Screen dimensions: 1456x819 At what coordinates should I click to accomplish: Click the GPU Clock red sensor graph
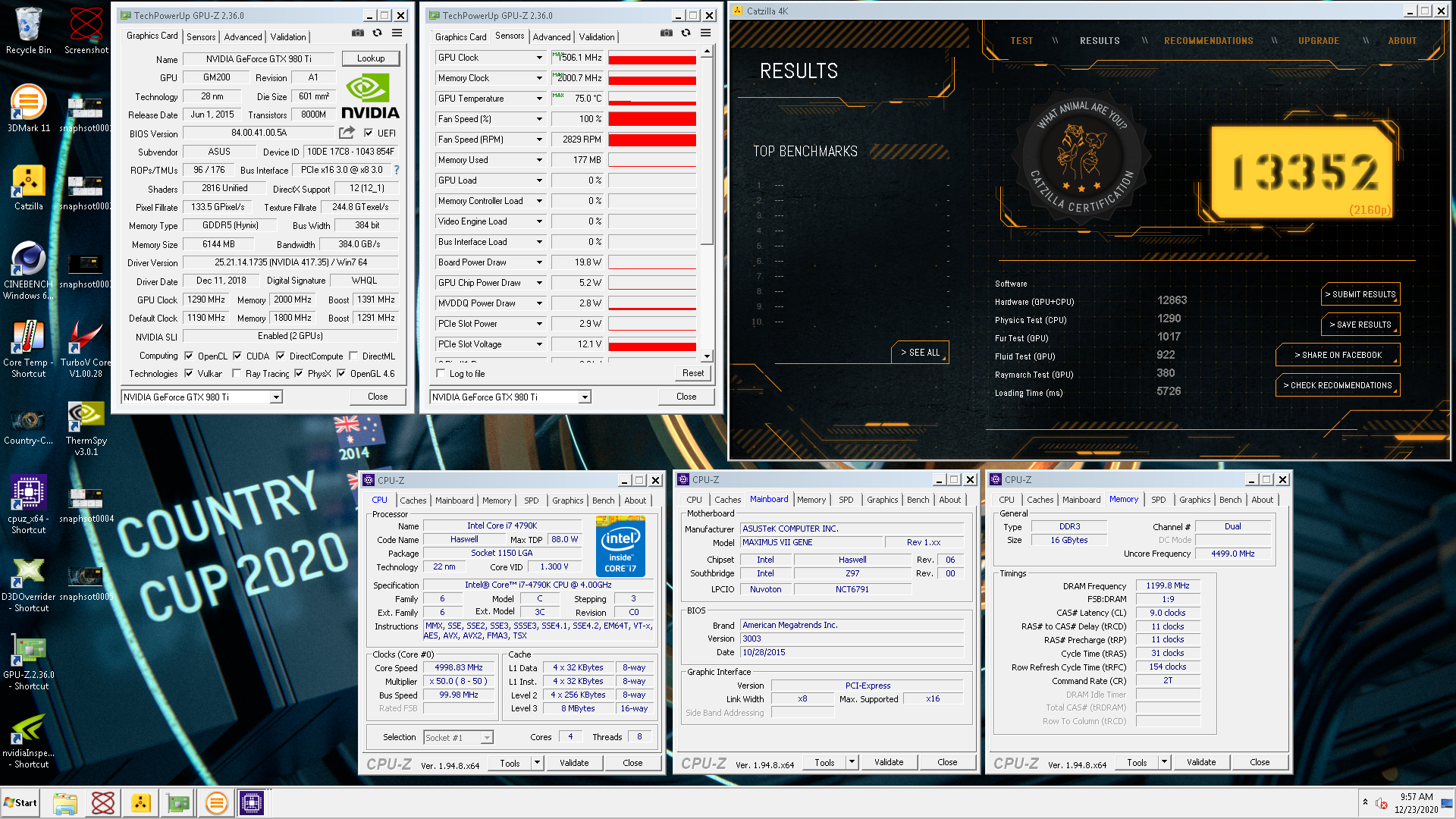tap(651, 58)
